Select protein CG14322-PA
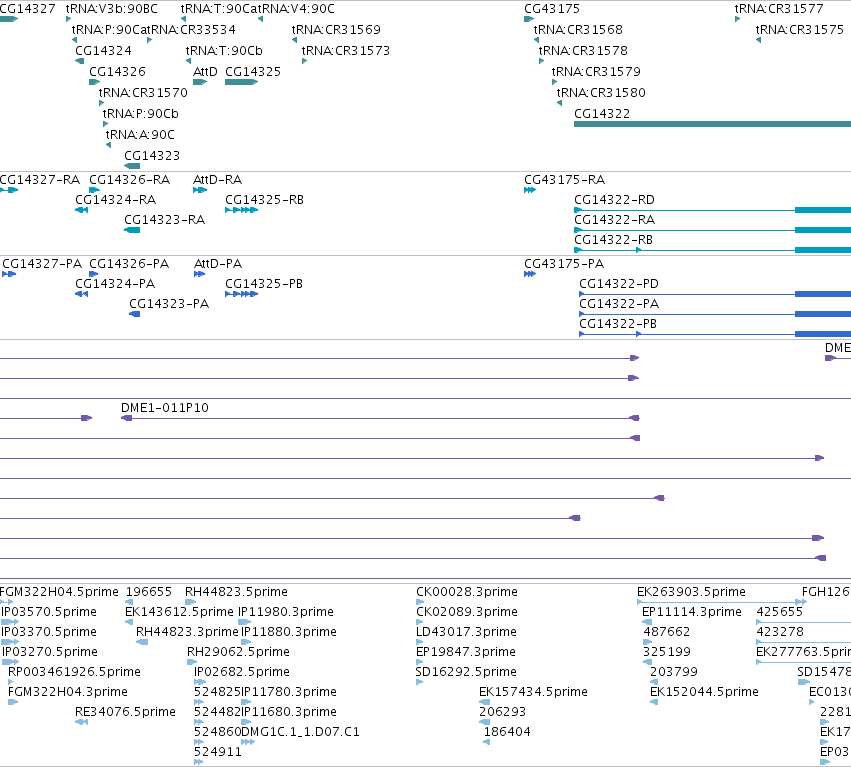Screen dimensions: 851x767 715,314
